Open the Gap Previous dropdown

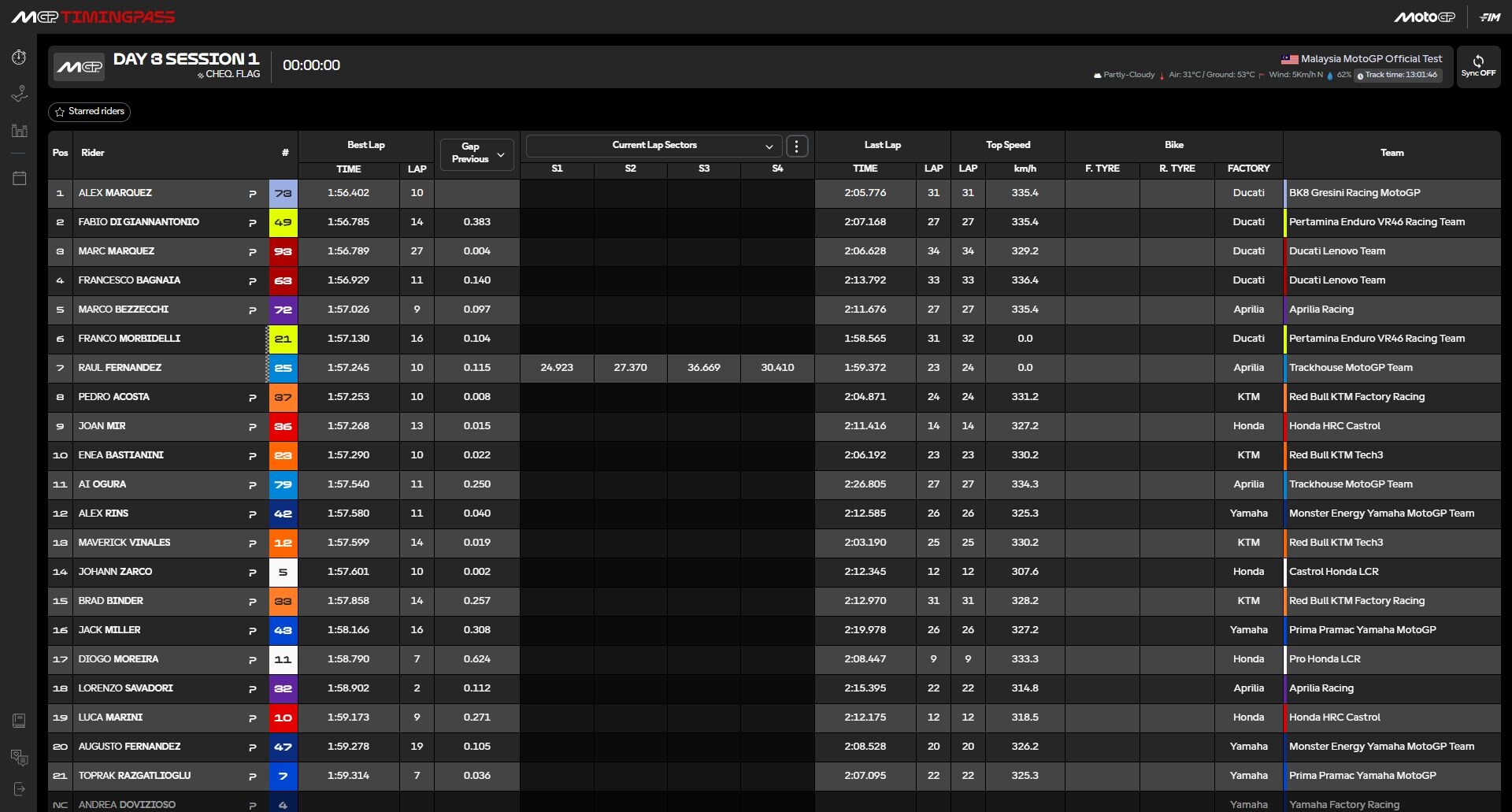477,154
